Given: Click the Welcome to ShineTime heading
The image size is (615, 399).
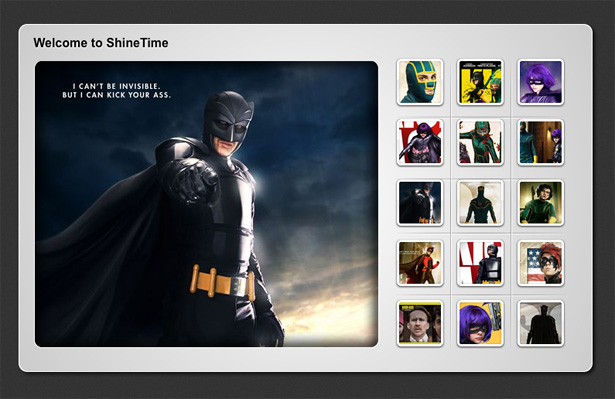Looking at the screenshot, I should tap(101, 43).
